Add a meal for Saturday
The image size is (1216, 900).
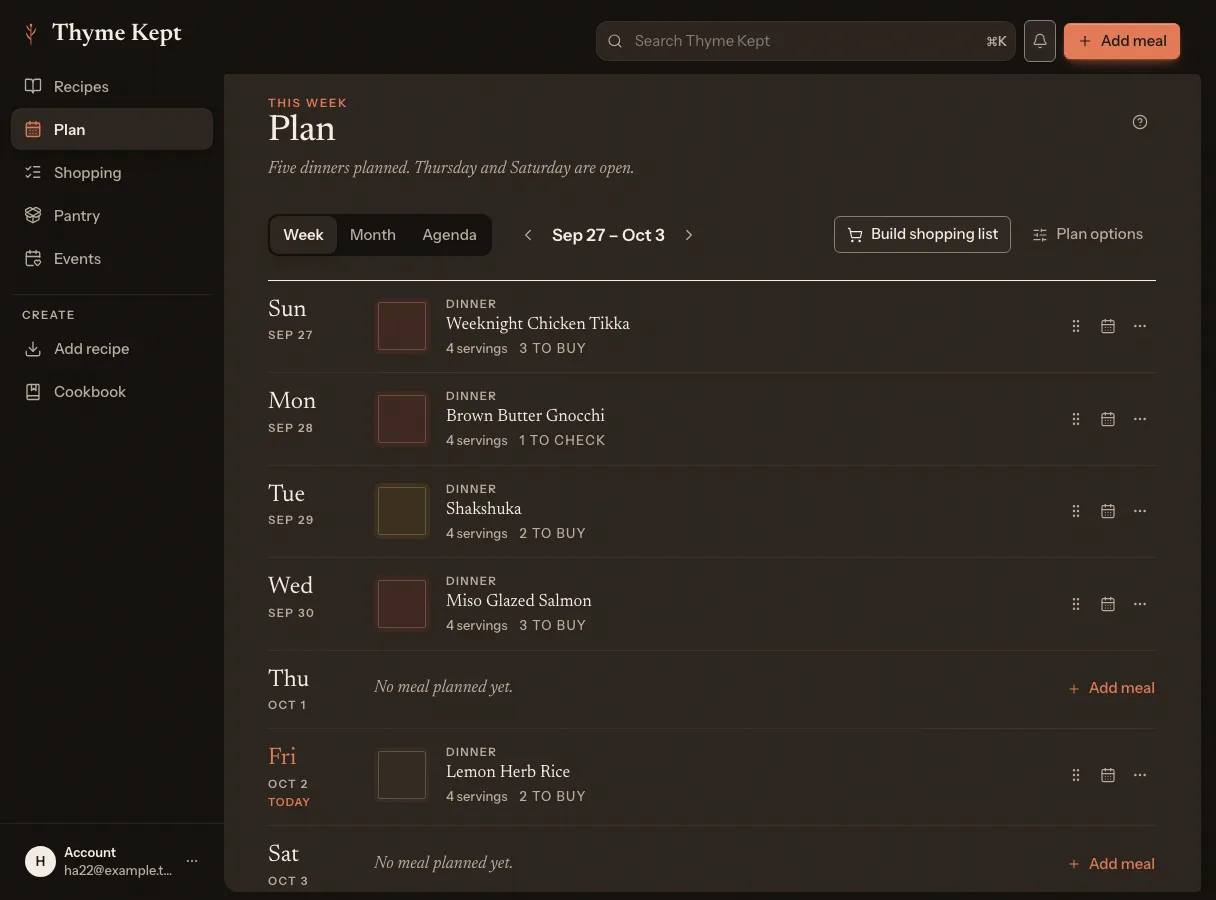1111,864
